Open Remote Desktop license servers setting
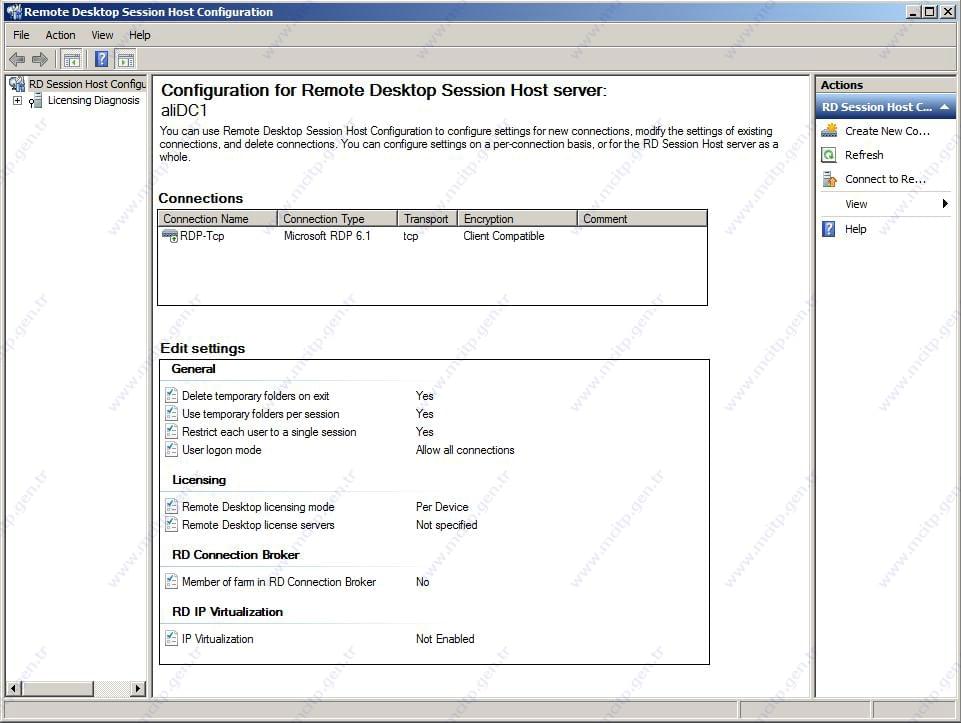Image resolution: width=961 pixels, height=723 pixels. [258, 524]
